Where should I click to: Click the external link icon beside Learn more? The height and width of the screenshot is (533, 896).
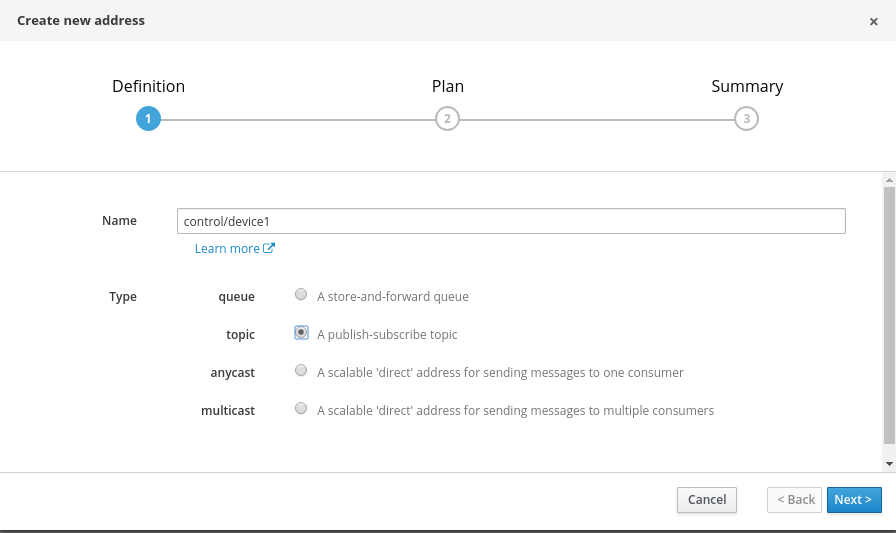[x=269, y=248]
